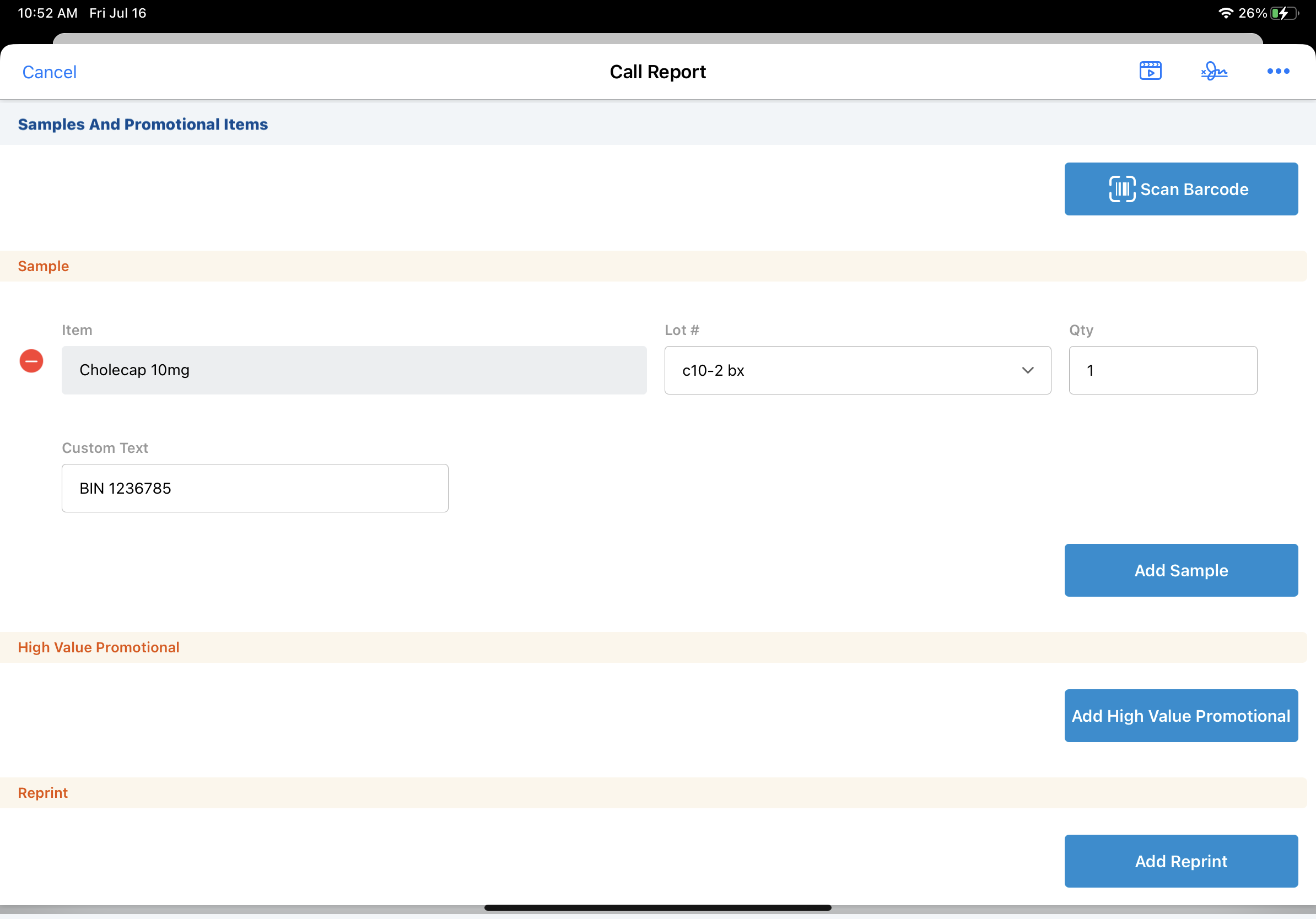
Task: Expand the Lot # chevron arrow
Action: 1027,370
